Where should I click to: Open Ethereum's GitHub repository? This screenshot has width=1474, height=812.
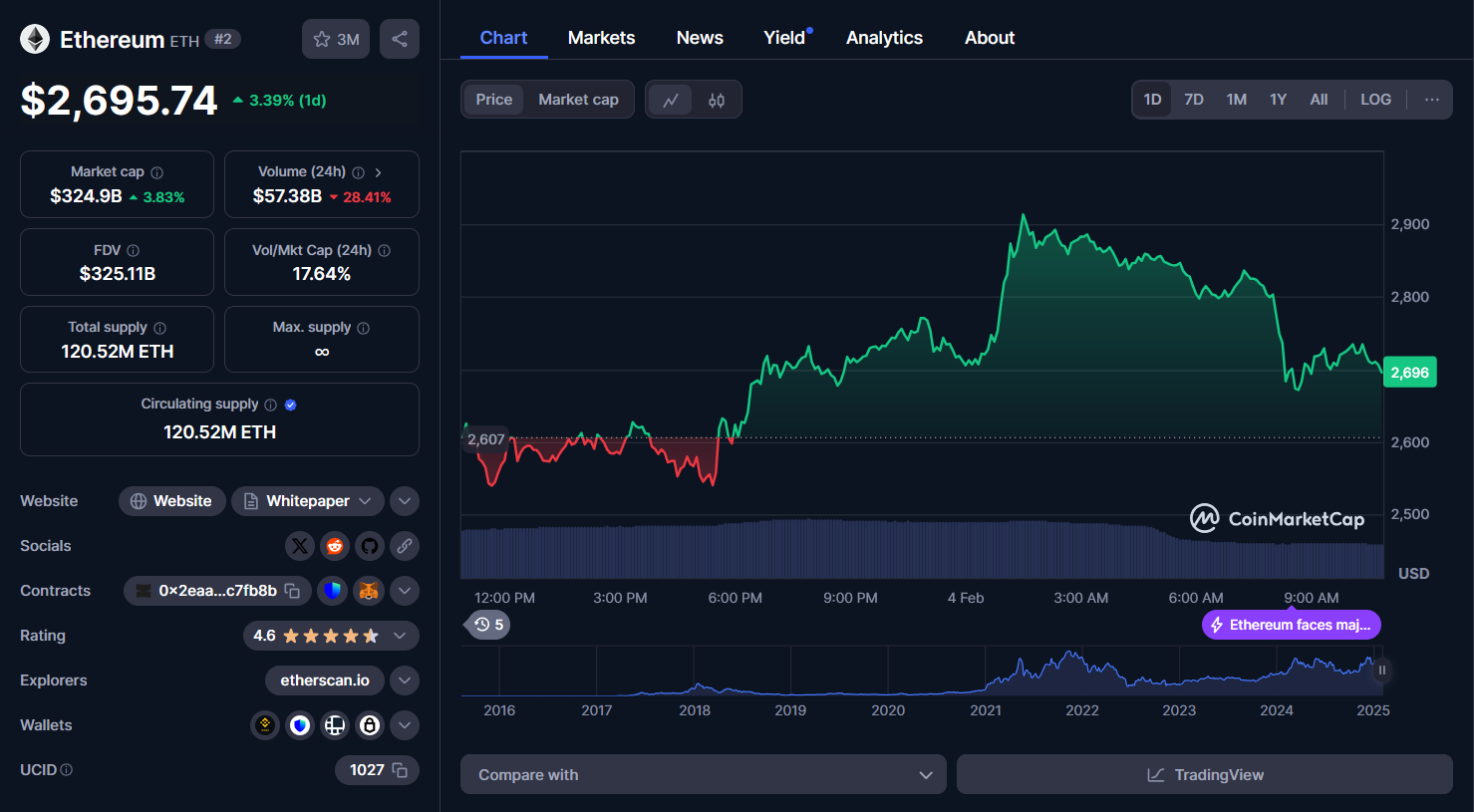click(x=369, y=545)
